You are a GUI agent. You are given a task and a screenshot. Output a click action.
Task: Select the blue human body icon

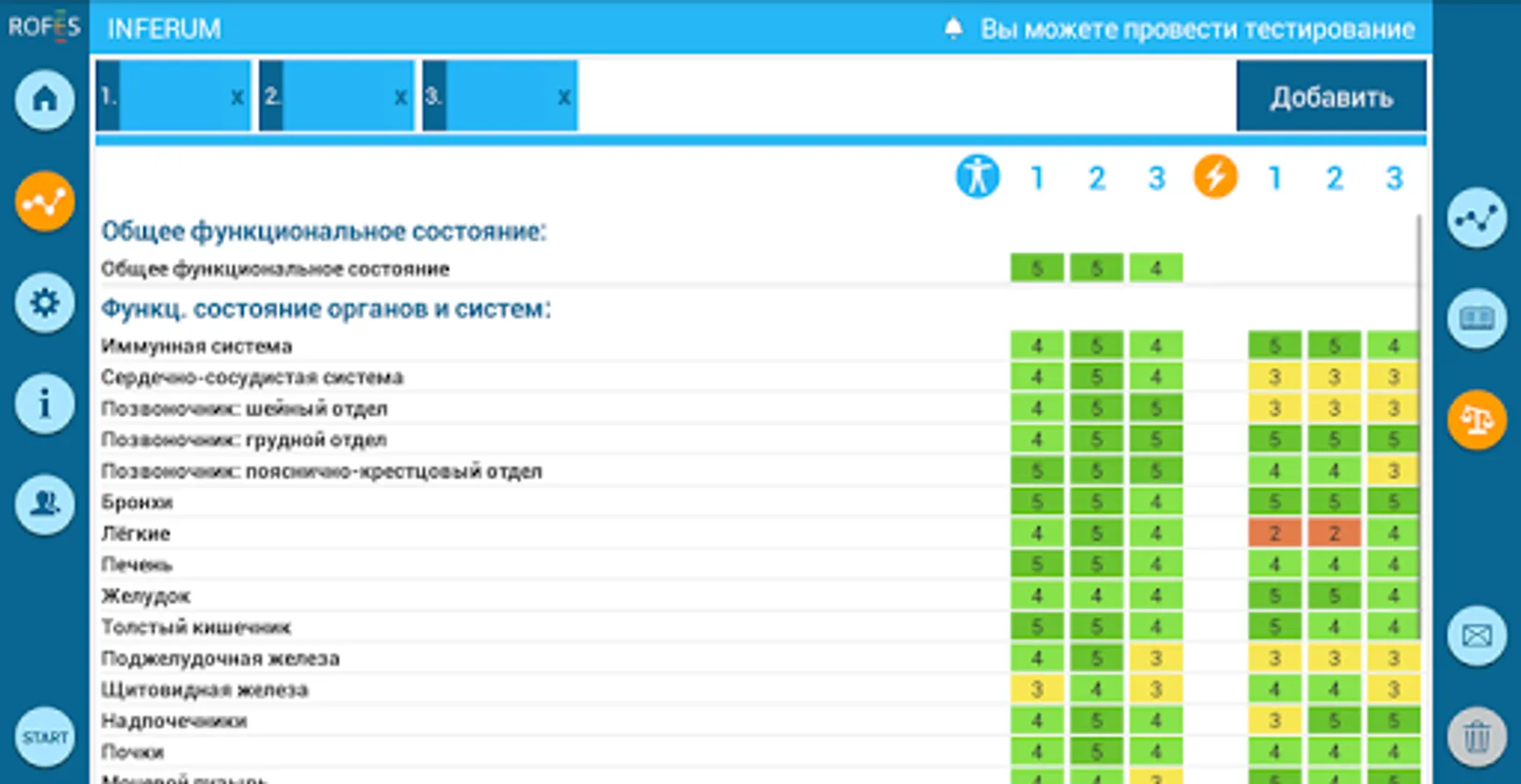point(977,177)
